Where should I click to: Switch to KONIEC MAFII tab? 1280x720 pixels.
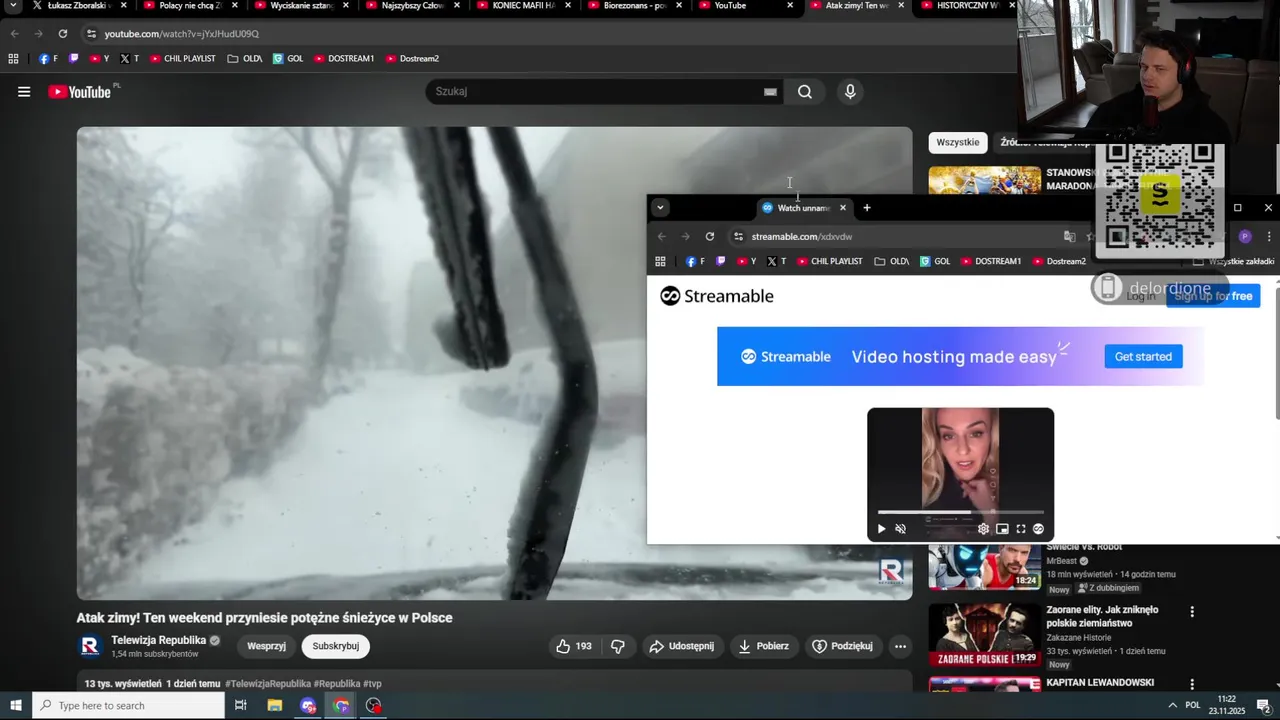coord(515,6)
